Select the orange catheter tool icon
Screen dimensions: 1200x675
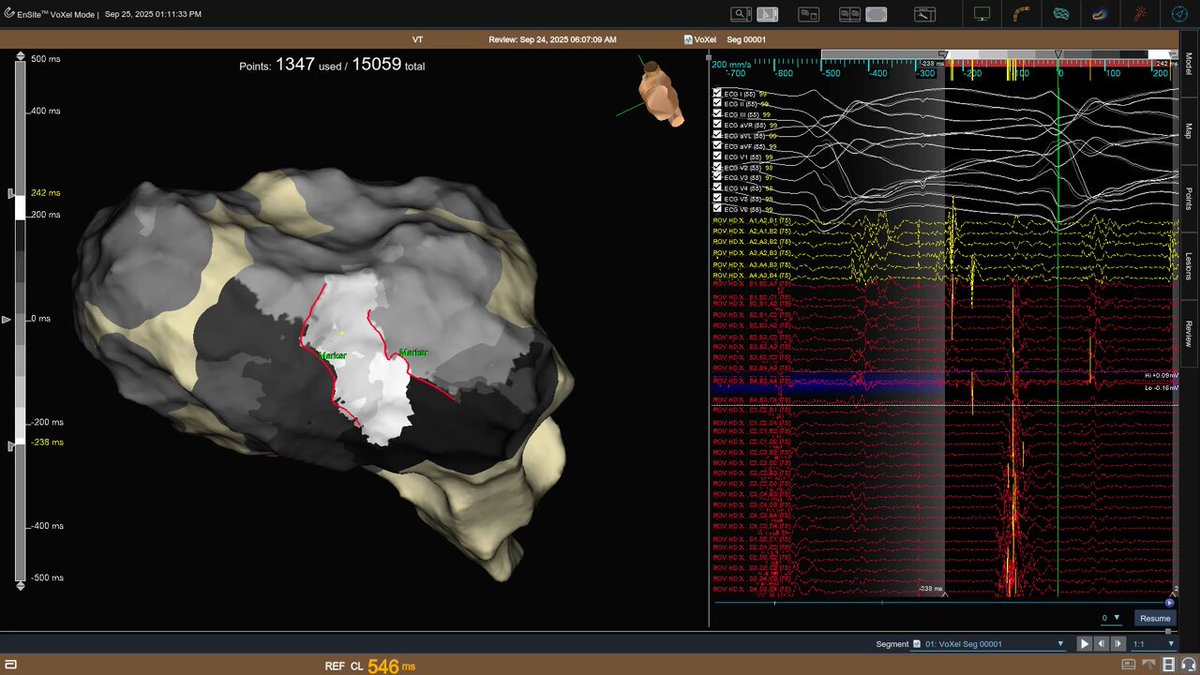point(1021,14)
